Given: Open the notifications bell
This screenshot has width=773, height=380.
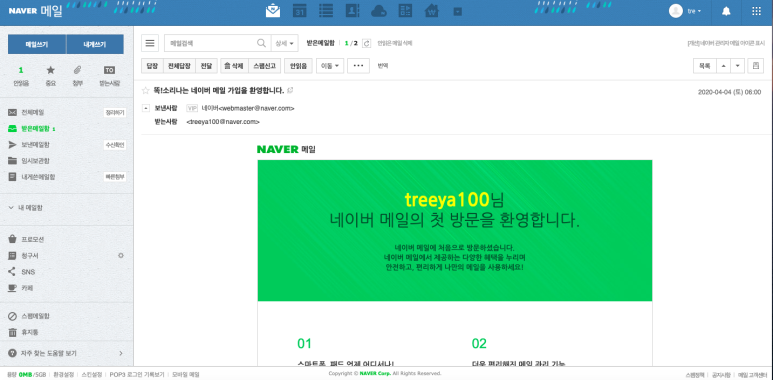Looking at the screenshot, I should pyautogui.click(x=726, y=11).
